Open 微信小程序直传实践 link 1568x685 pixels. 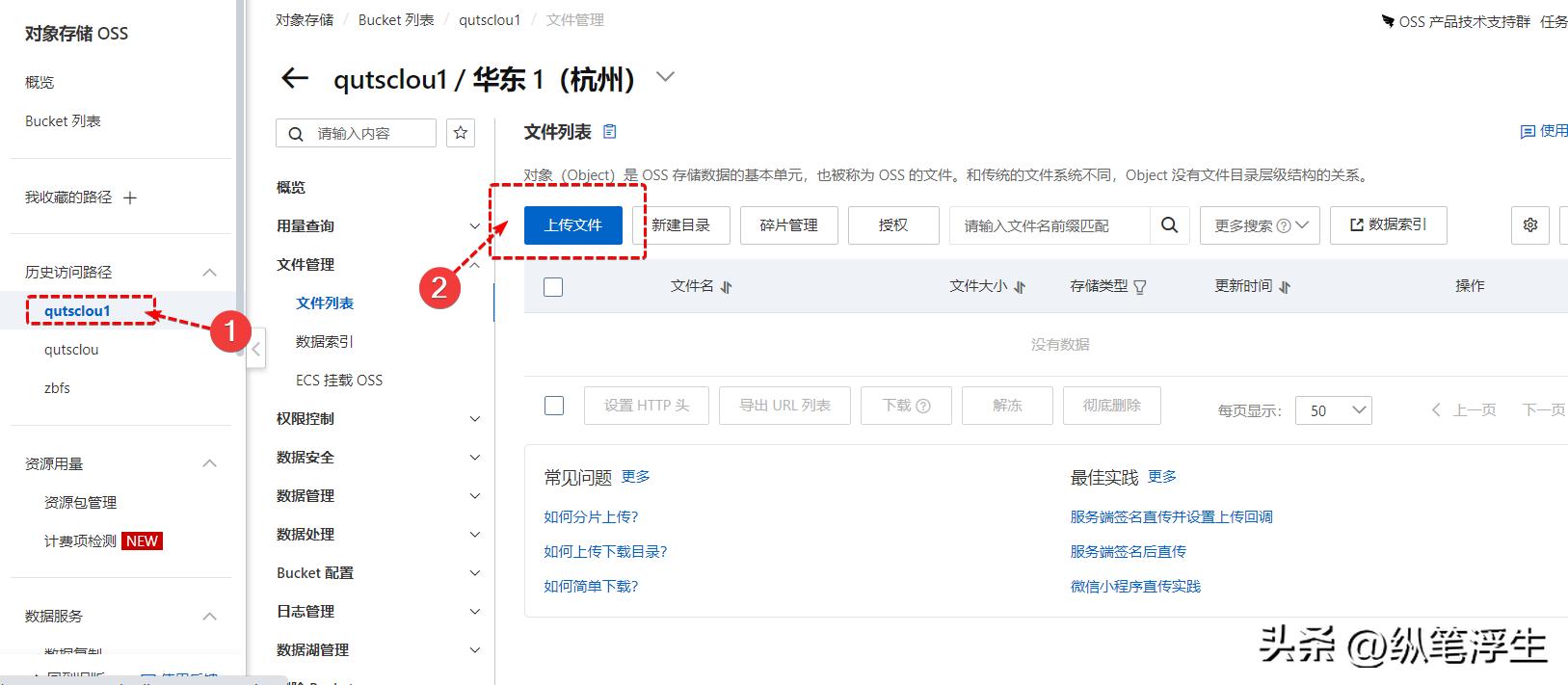point(1135,587)
